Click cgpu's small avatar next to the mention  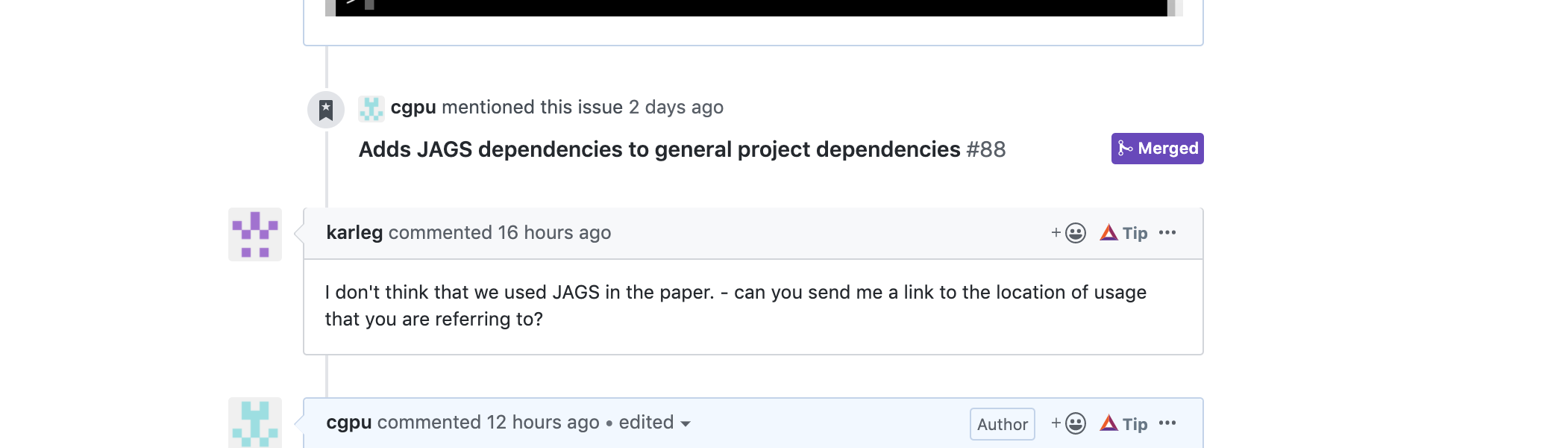[371, 108]
